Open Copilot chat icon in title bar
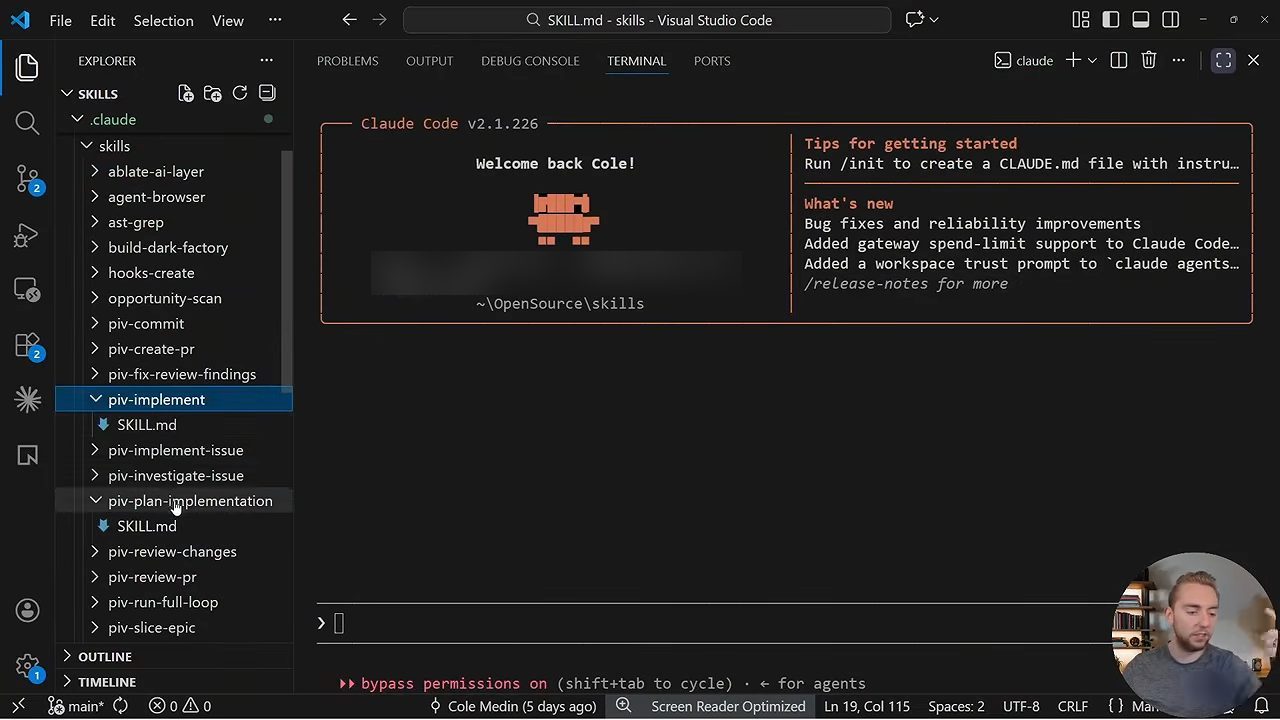Screen dimensions: 1280x720 [x=914, y=20]
